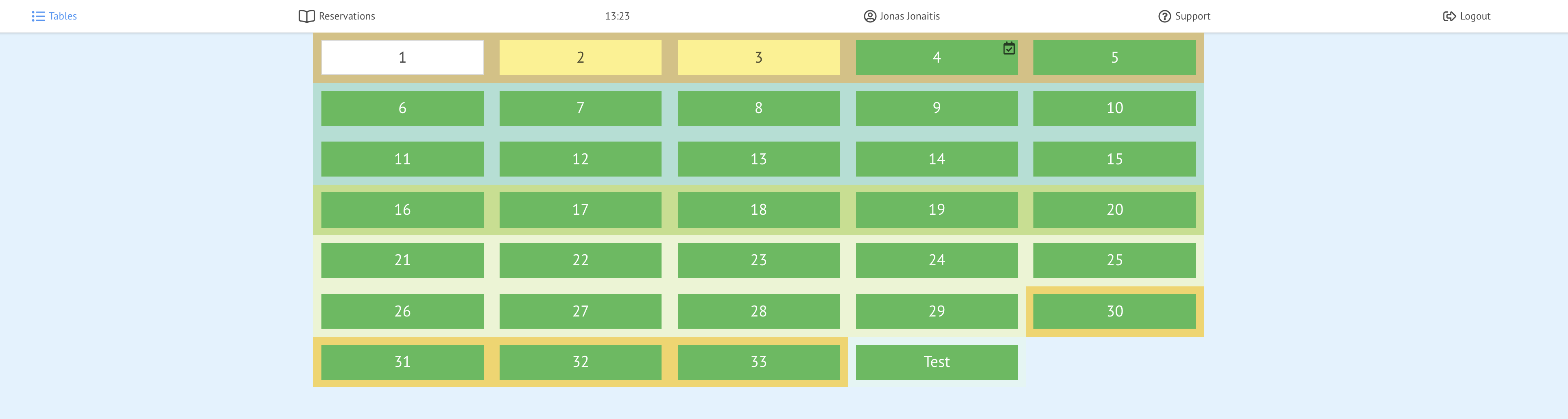Image resolution: width=1568 pixels, height=419 pixels.
Task: Open the table labeled Test
Action: (x=936, y=362)
